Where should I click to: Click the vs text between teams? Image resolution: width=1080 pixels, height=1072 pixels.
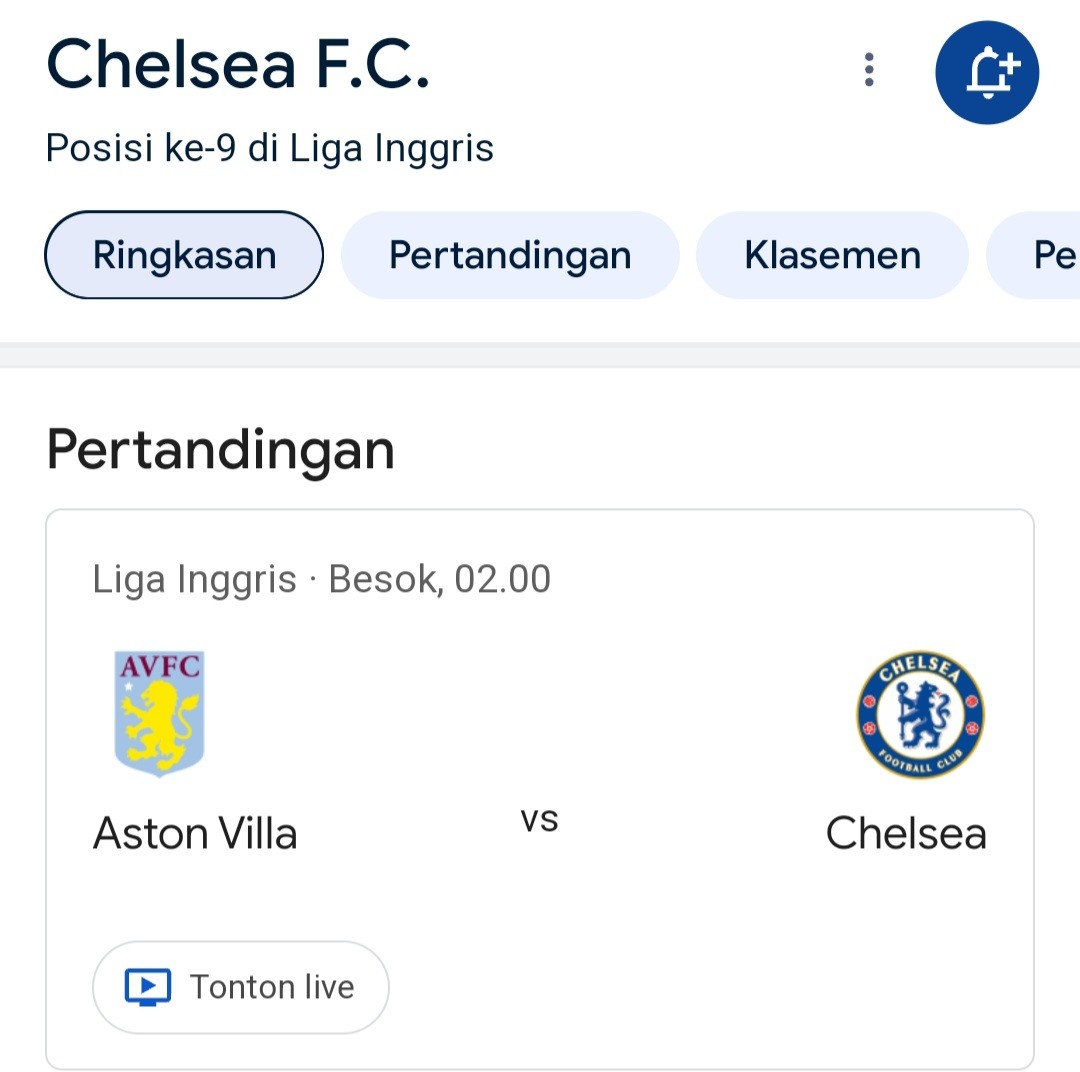[539, 820]
